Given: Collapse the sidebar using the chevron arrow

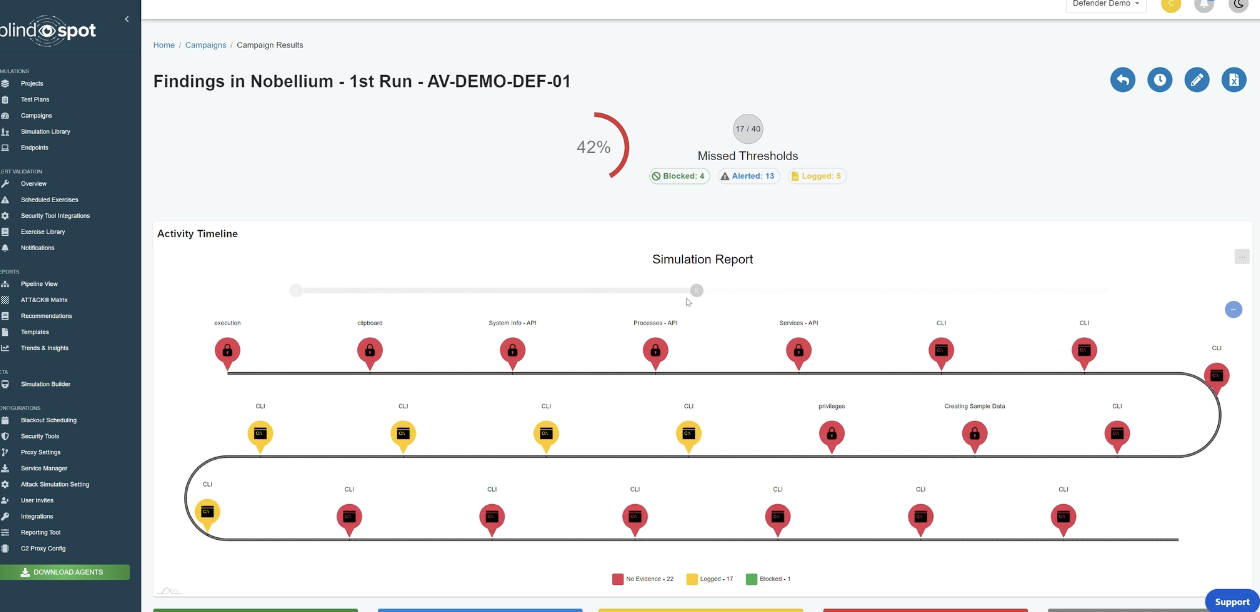Looking at the screenshot, I should [126, 19].
